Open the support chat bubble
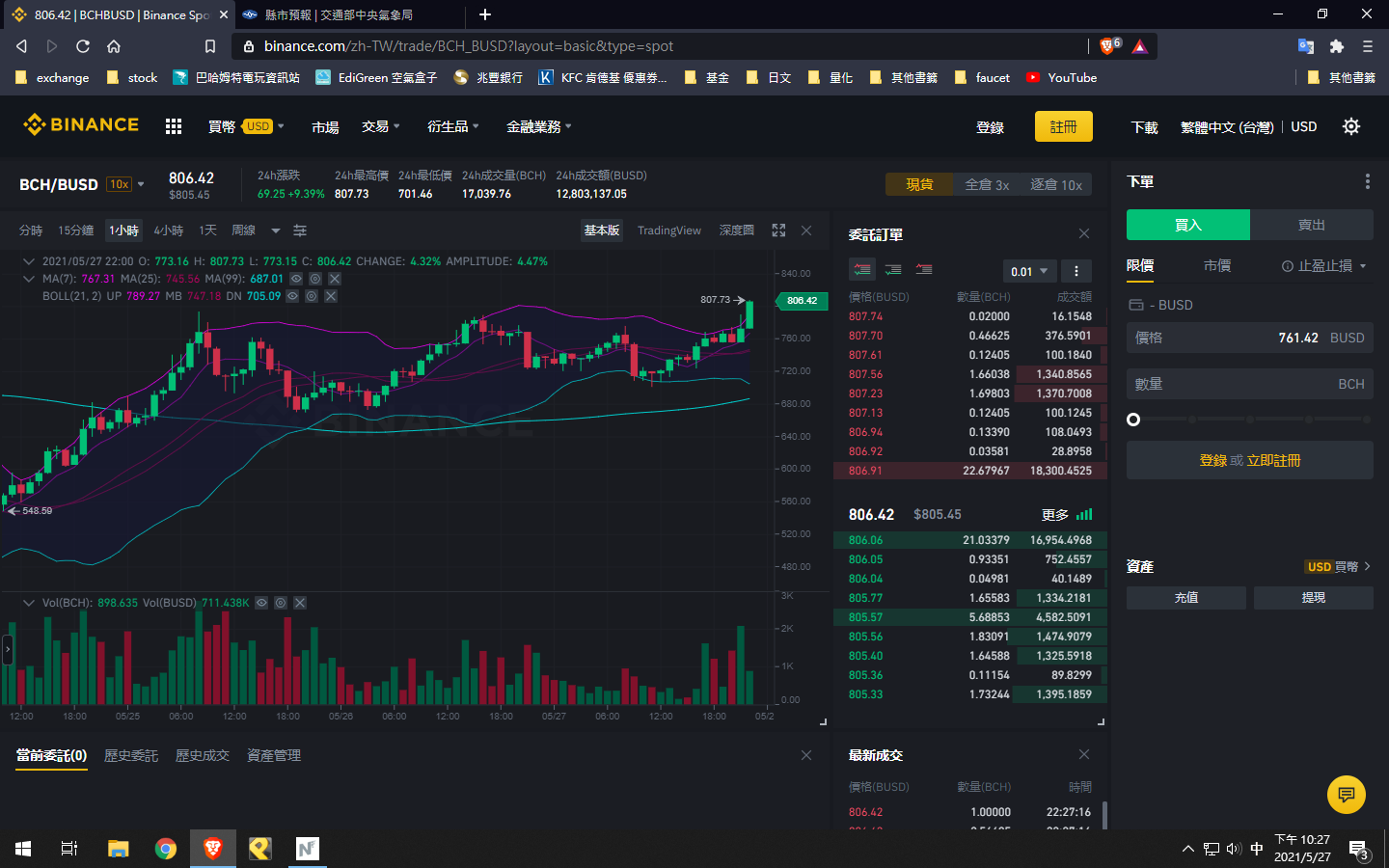 click(1347, 795)
